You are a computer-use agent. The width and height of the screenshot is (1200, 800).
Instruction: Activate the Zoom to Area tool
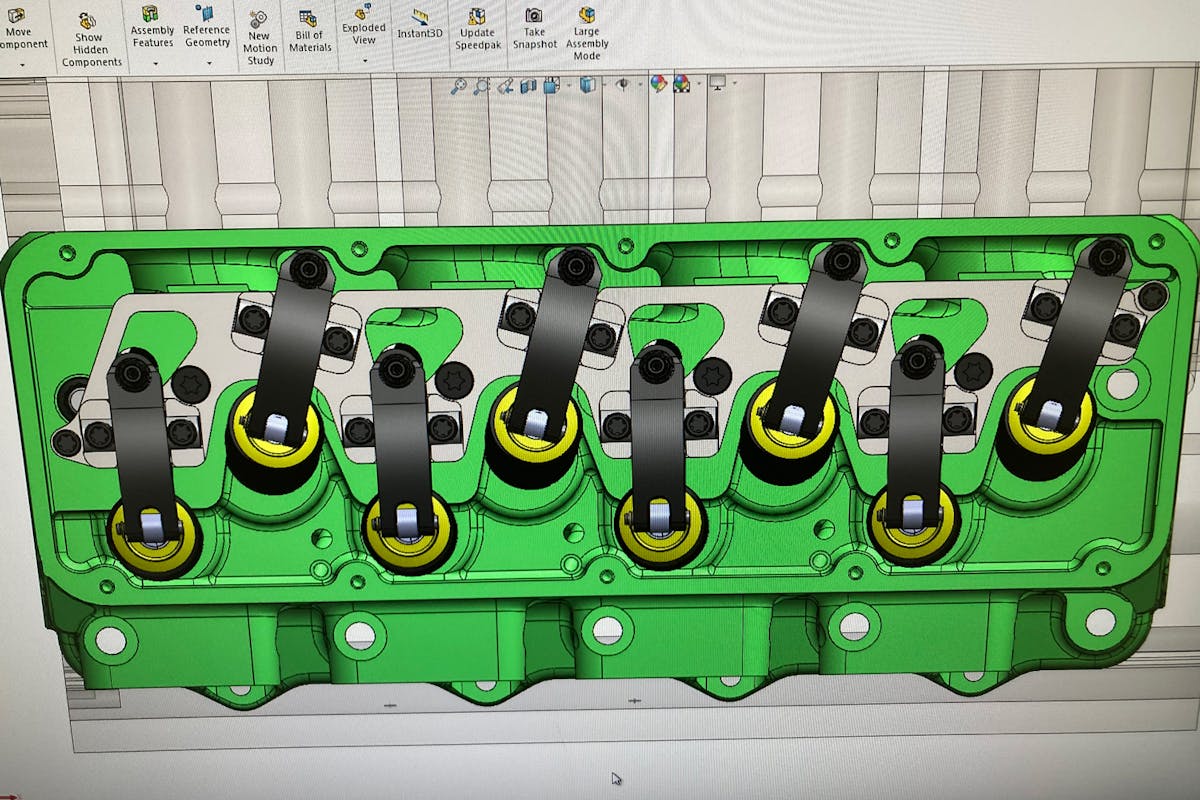point(482,86)
